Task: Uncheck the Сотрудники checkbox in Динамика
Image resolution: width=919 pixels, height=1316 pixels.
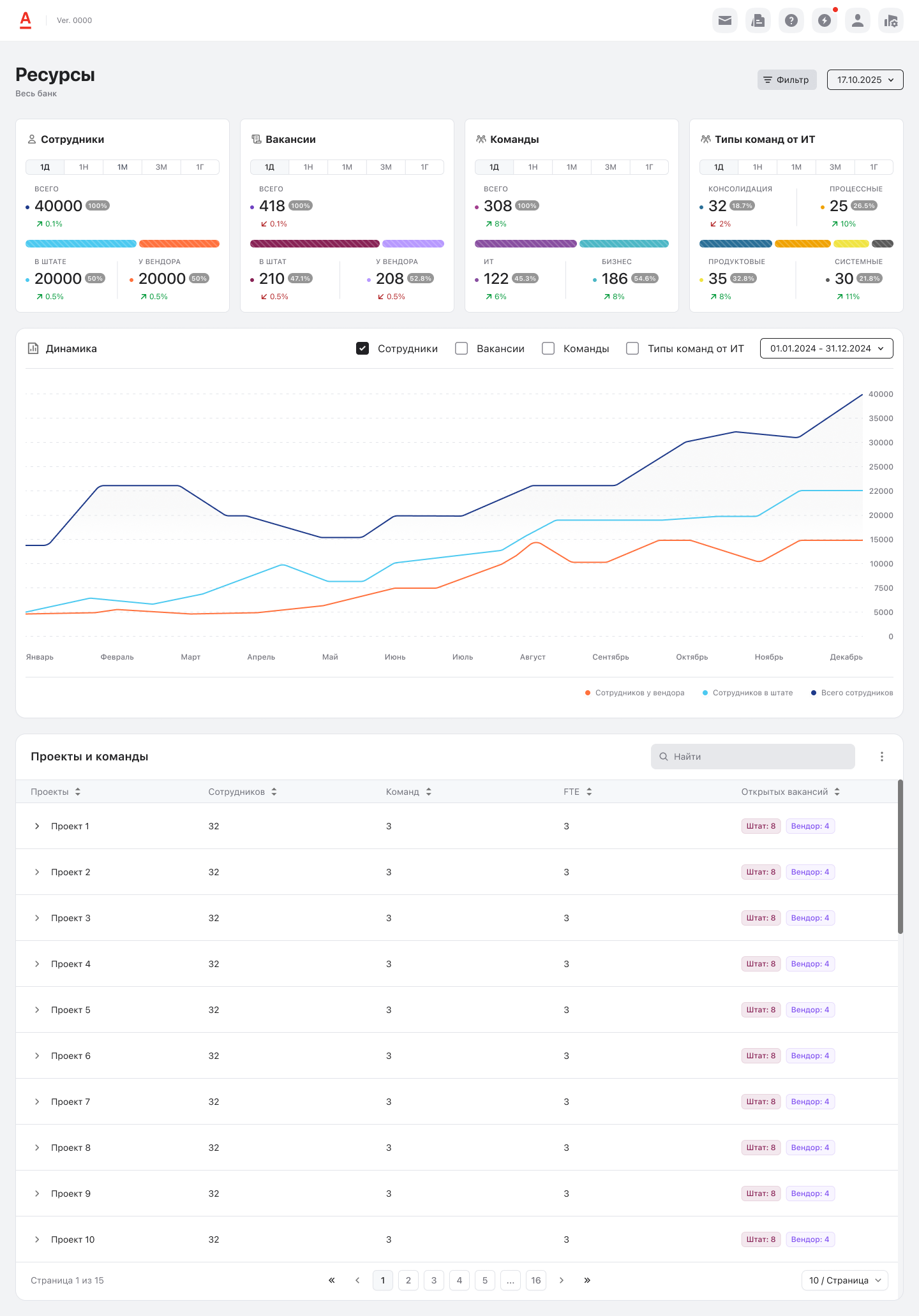Action: [362, 348]
